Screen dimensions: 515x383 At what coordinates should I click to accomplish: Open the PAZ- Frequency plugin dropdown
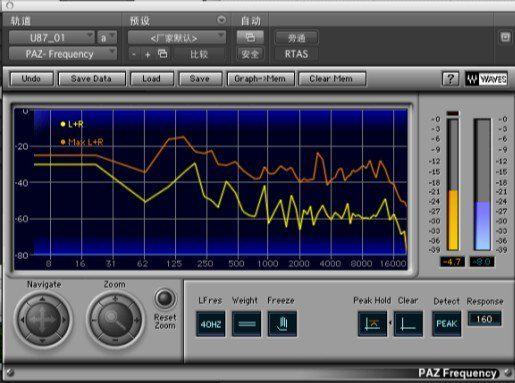coord(63,54)
